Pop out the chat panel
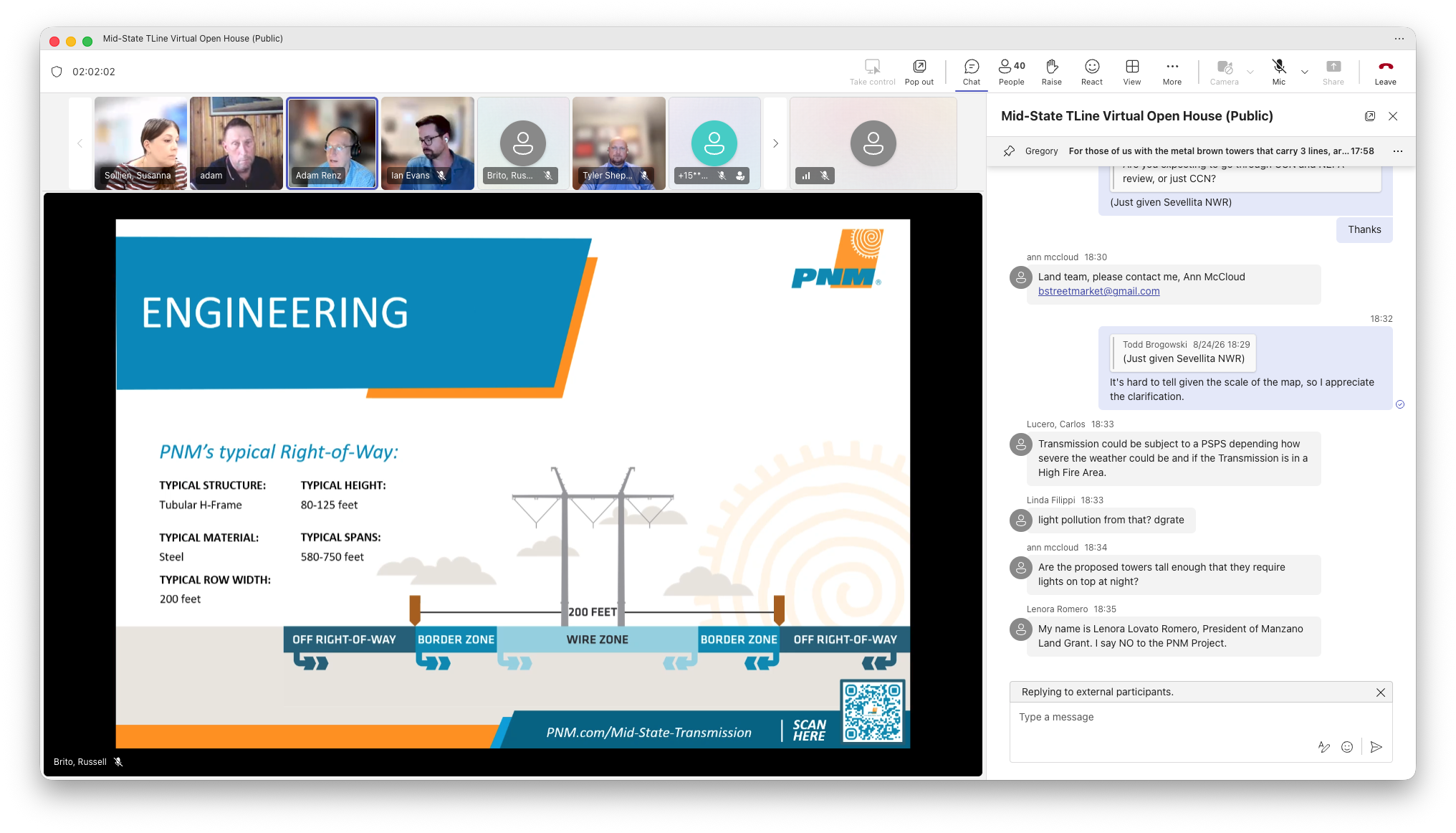This screenshot has width=1456, height=833. click(x=1370, y=116)
